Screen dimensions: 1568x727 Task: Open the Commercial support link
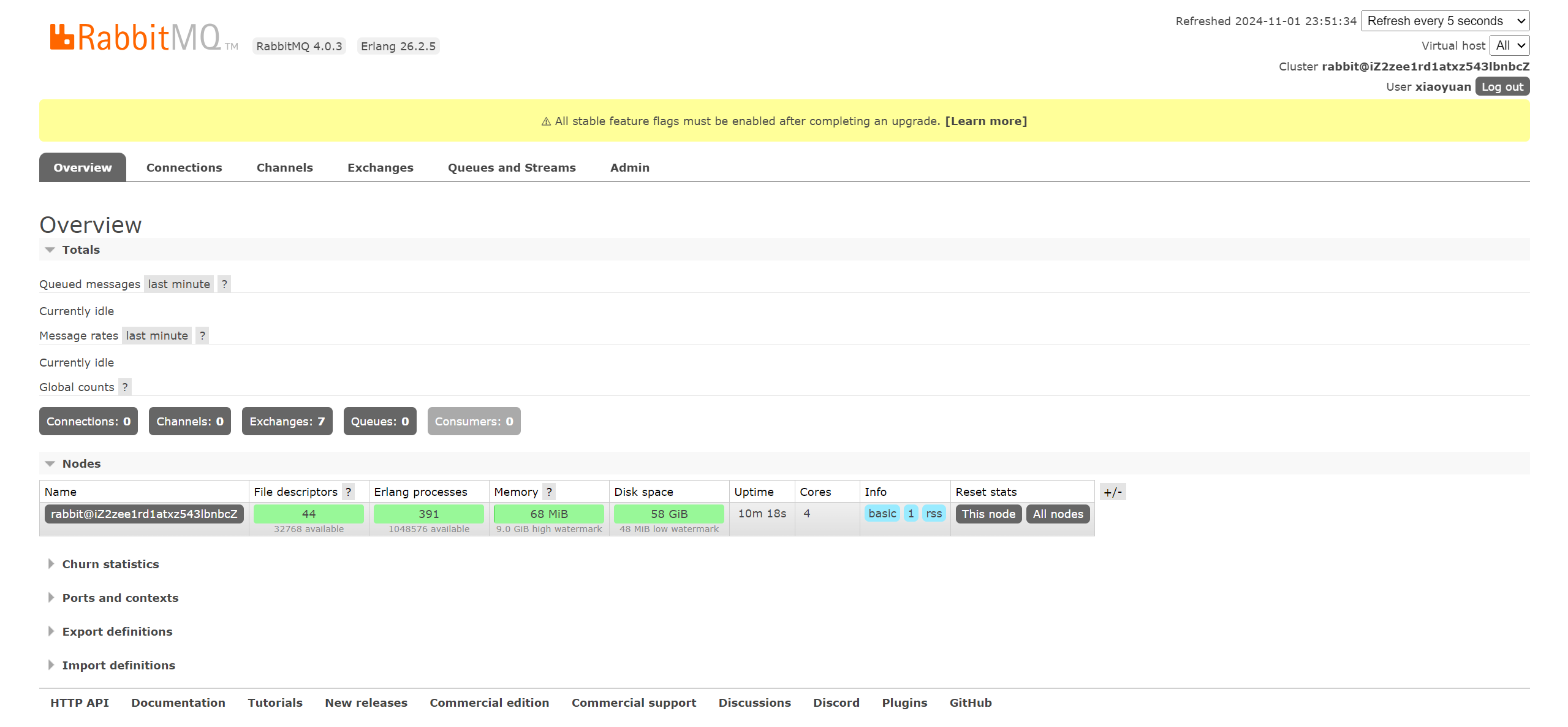[x=634, y=702]
